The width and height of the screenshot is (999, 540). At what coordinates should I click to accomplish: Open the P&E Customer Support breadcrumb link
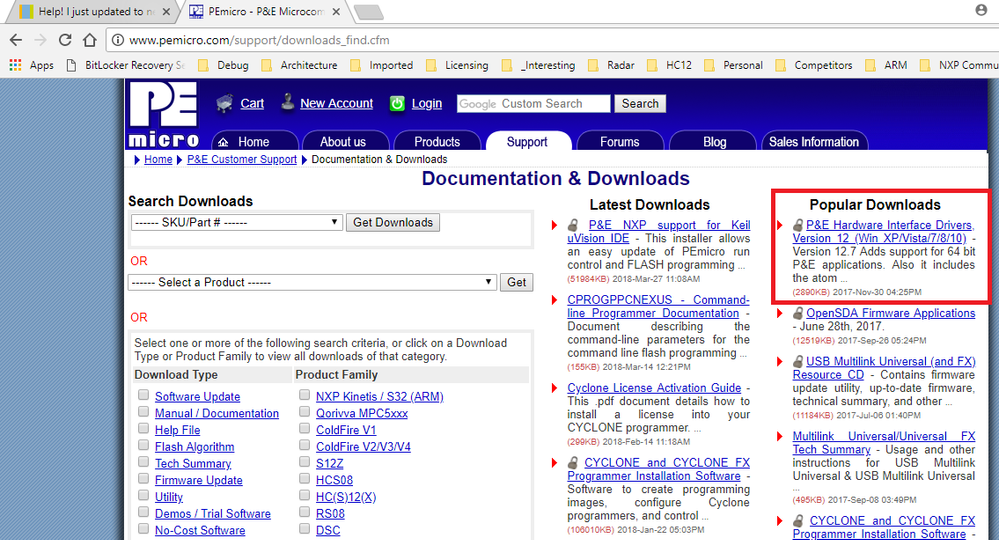(242, 159)
